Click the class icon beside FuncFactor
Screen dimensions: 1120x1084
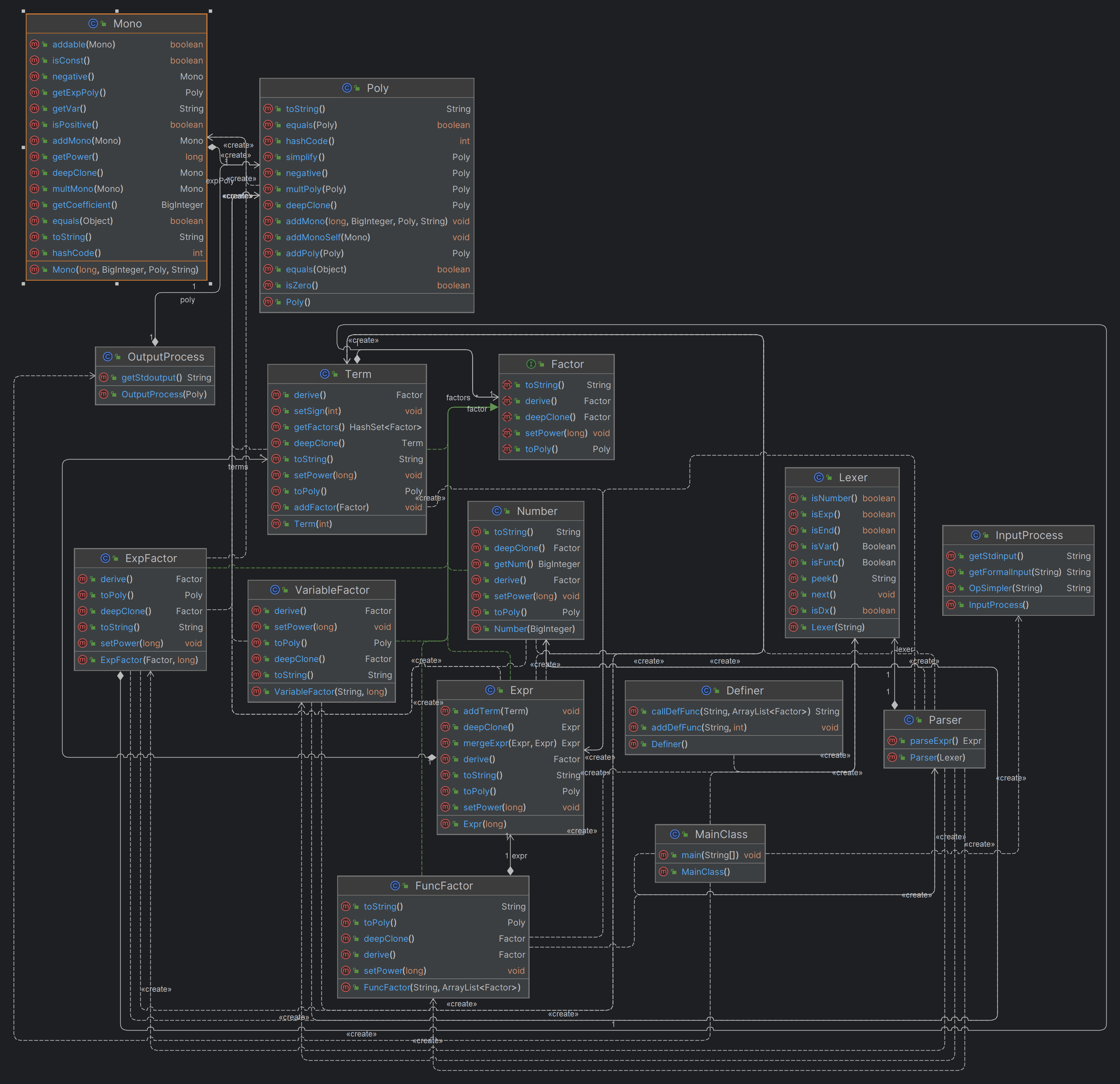click(395, 886)
